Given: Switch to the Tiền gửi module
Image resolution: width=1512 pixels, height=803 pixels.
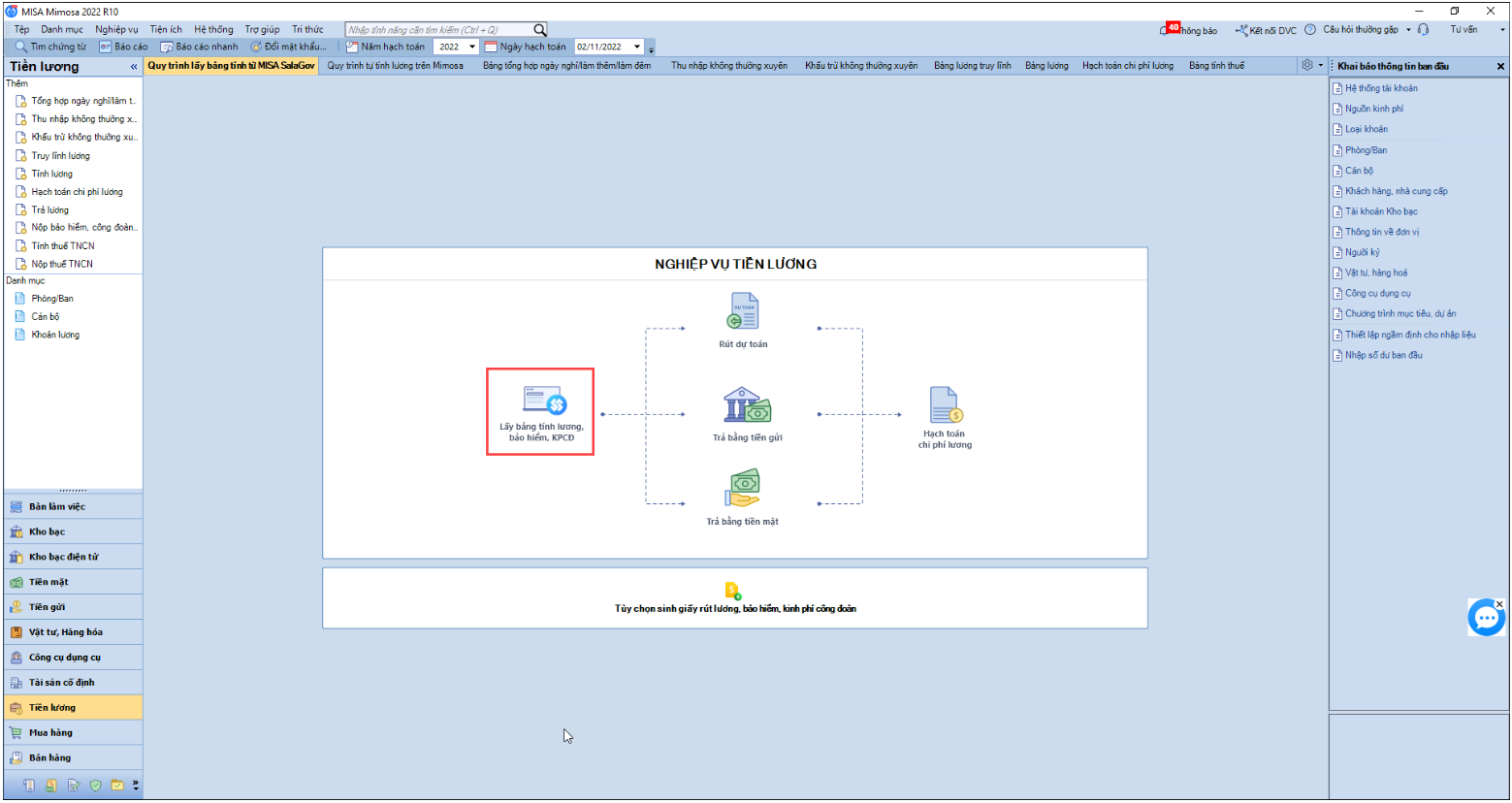Looking at the screenshot, I should coord(73,607).
